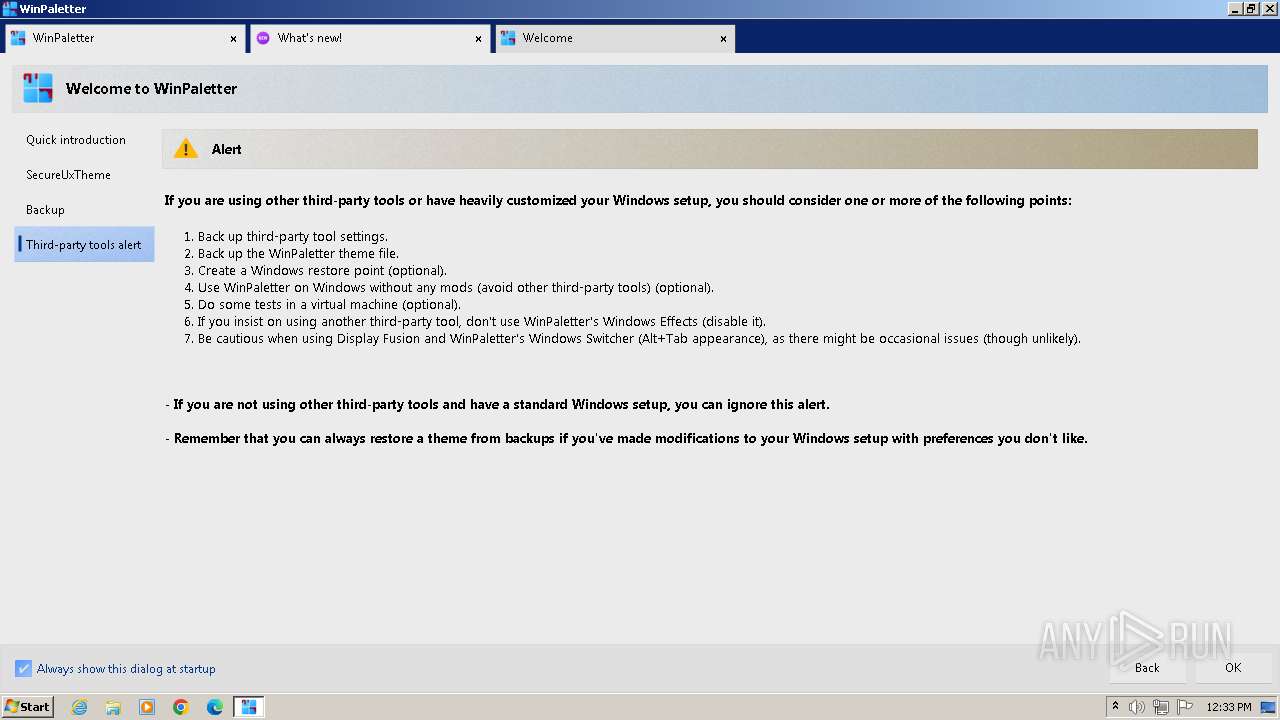The image size is (1280, 720).
Task: Select the Welcome tab
Action: (614, 38)
